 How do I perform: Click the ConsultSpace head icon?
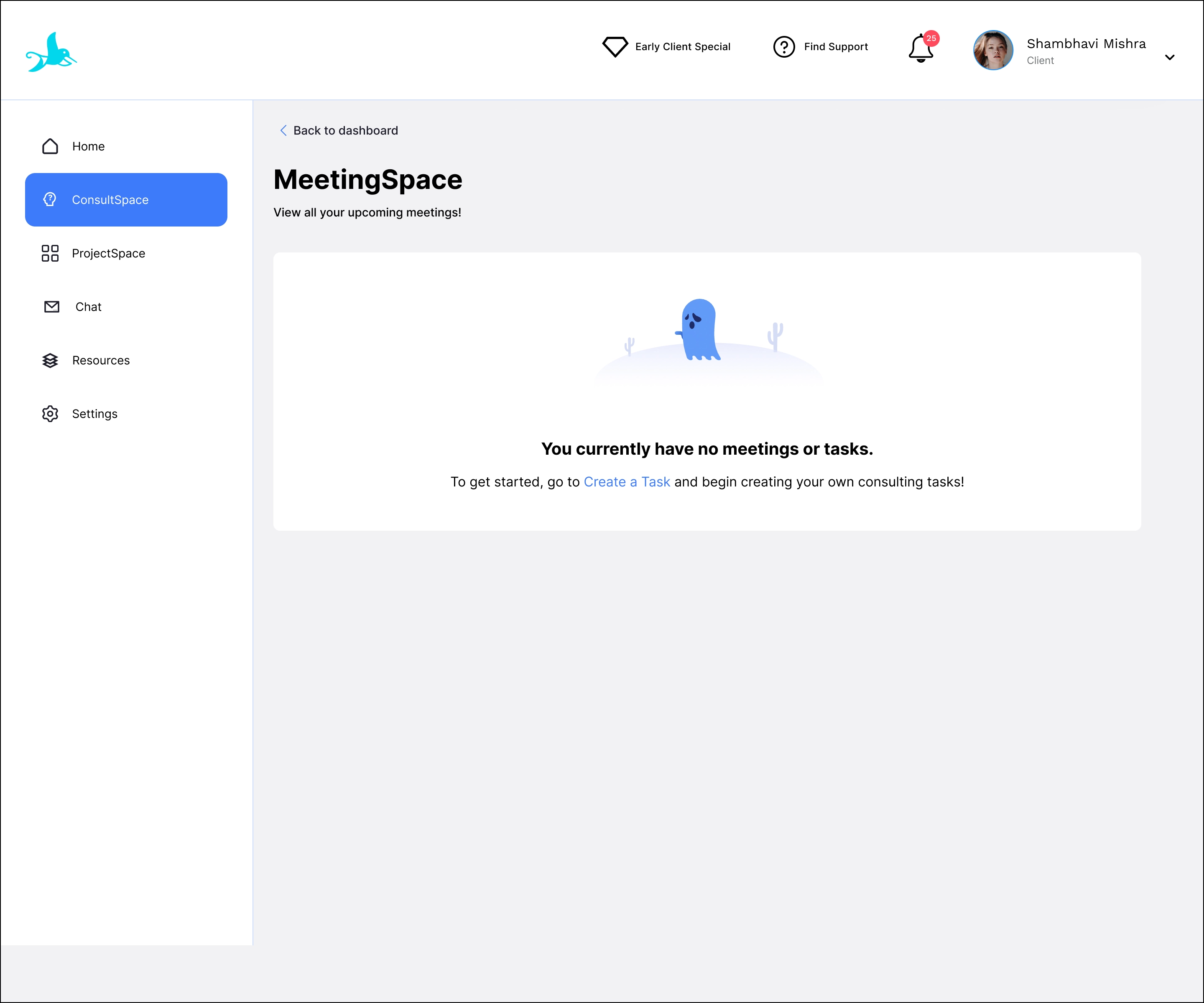[51, 199]
